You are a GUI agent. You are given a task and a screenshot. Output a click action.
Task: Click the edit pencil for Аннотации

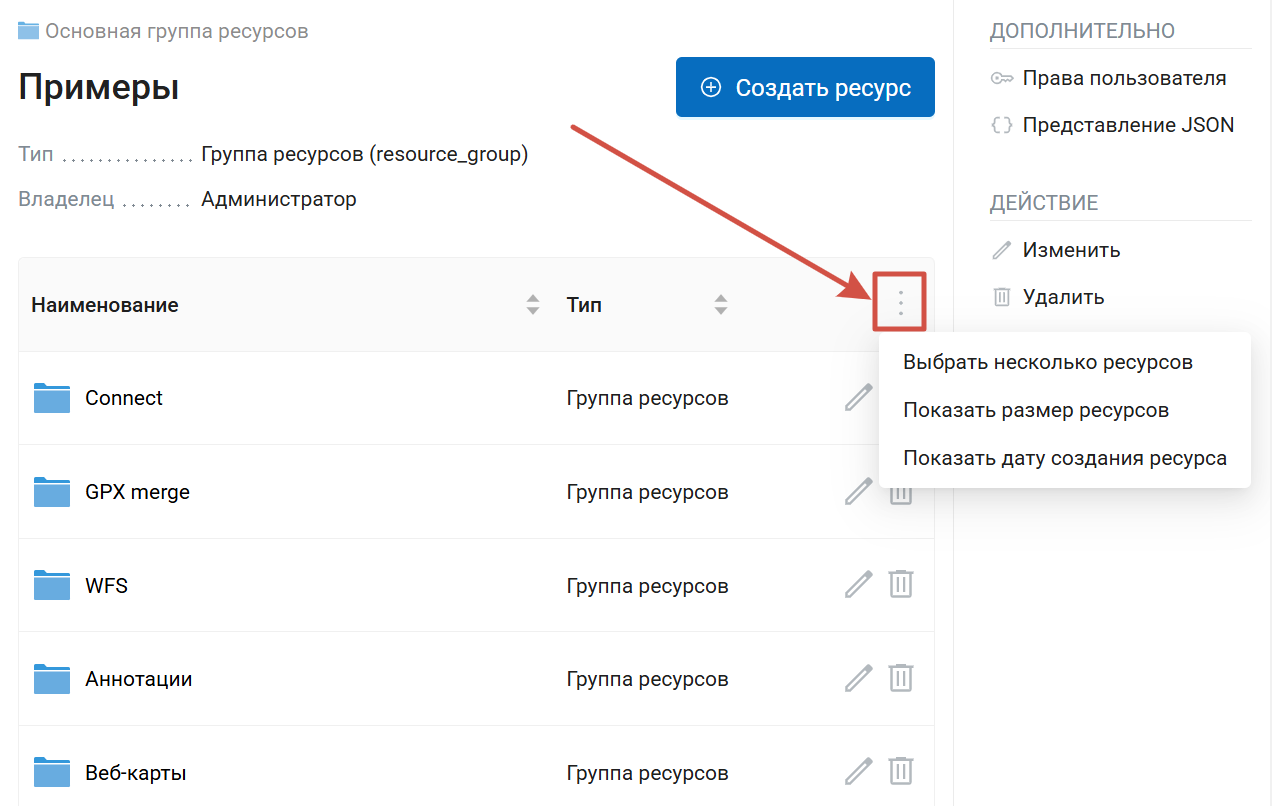pos(858,678)
